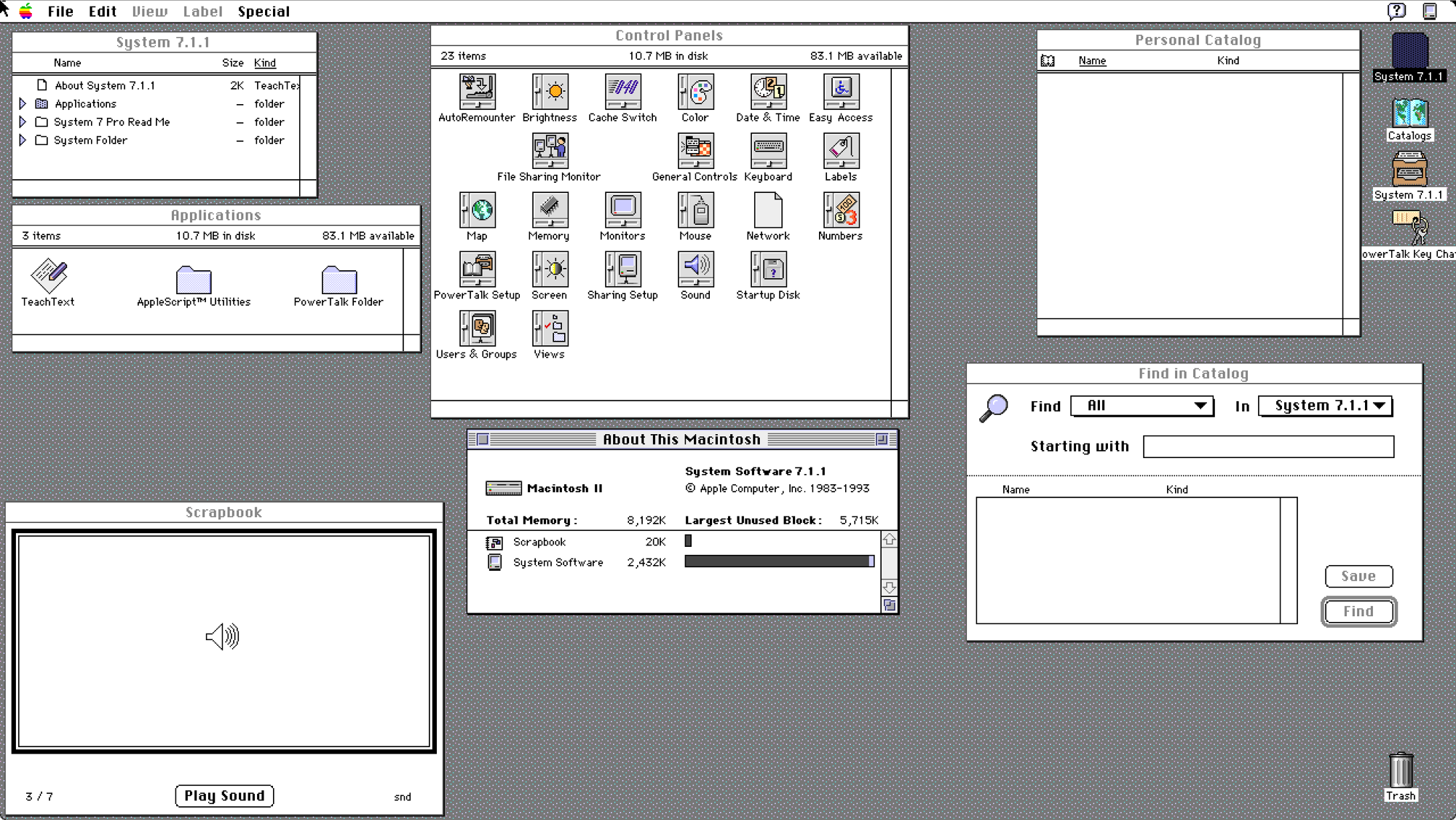The width and height of the screenshot is (1456, 820).
Task: Open the General Controls panel
Action: click(695, 151)
